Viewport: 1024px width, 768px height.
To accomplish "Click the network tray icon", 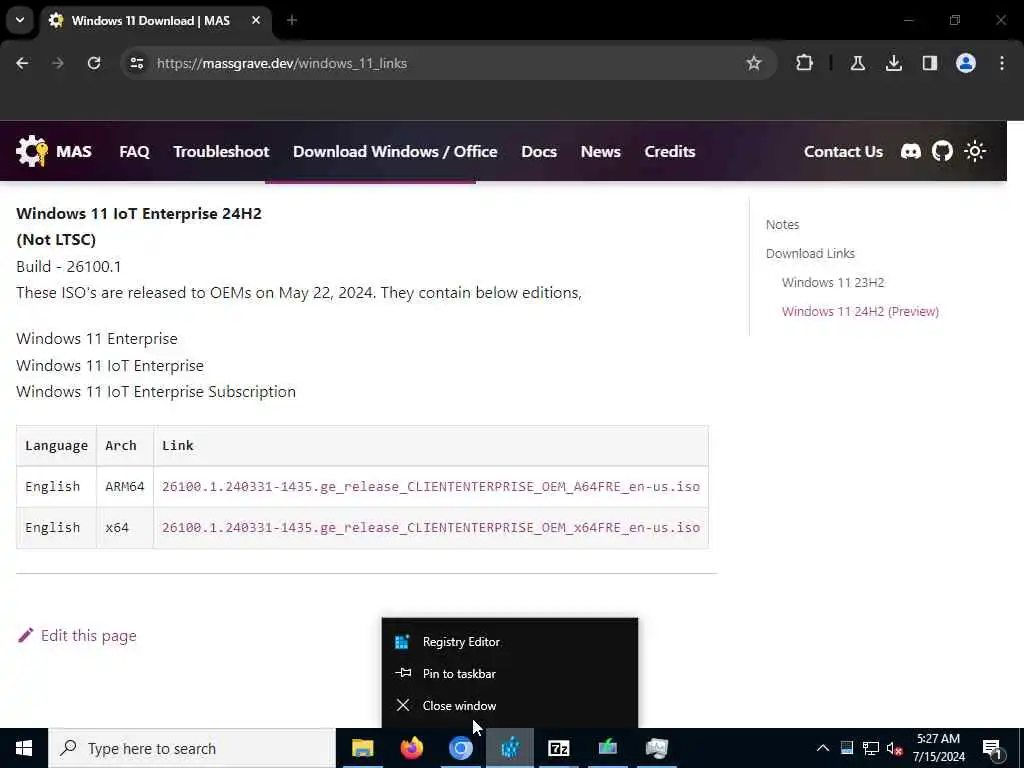I will point(871,748).
